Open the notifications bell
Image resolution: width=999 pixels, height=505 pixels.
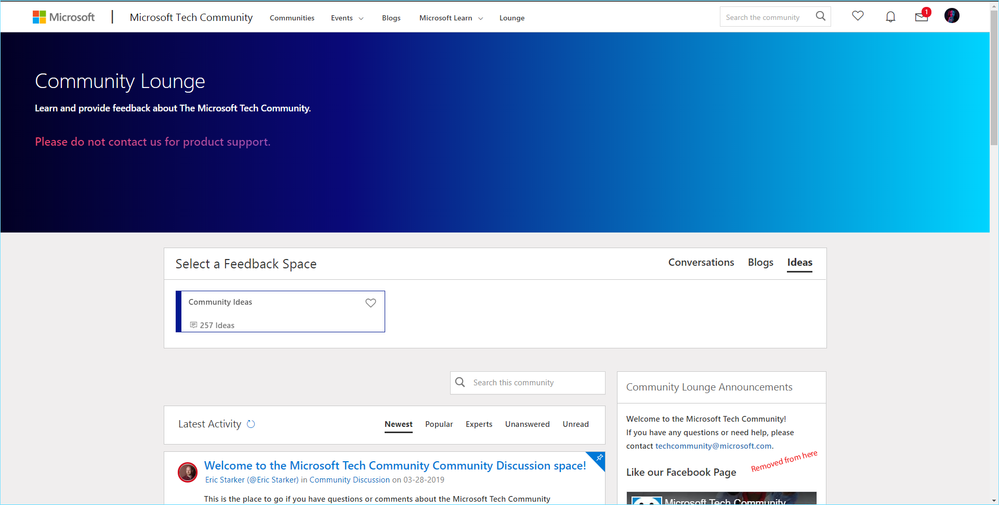tap(890, 17)
